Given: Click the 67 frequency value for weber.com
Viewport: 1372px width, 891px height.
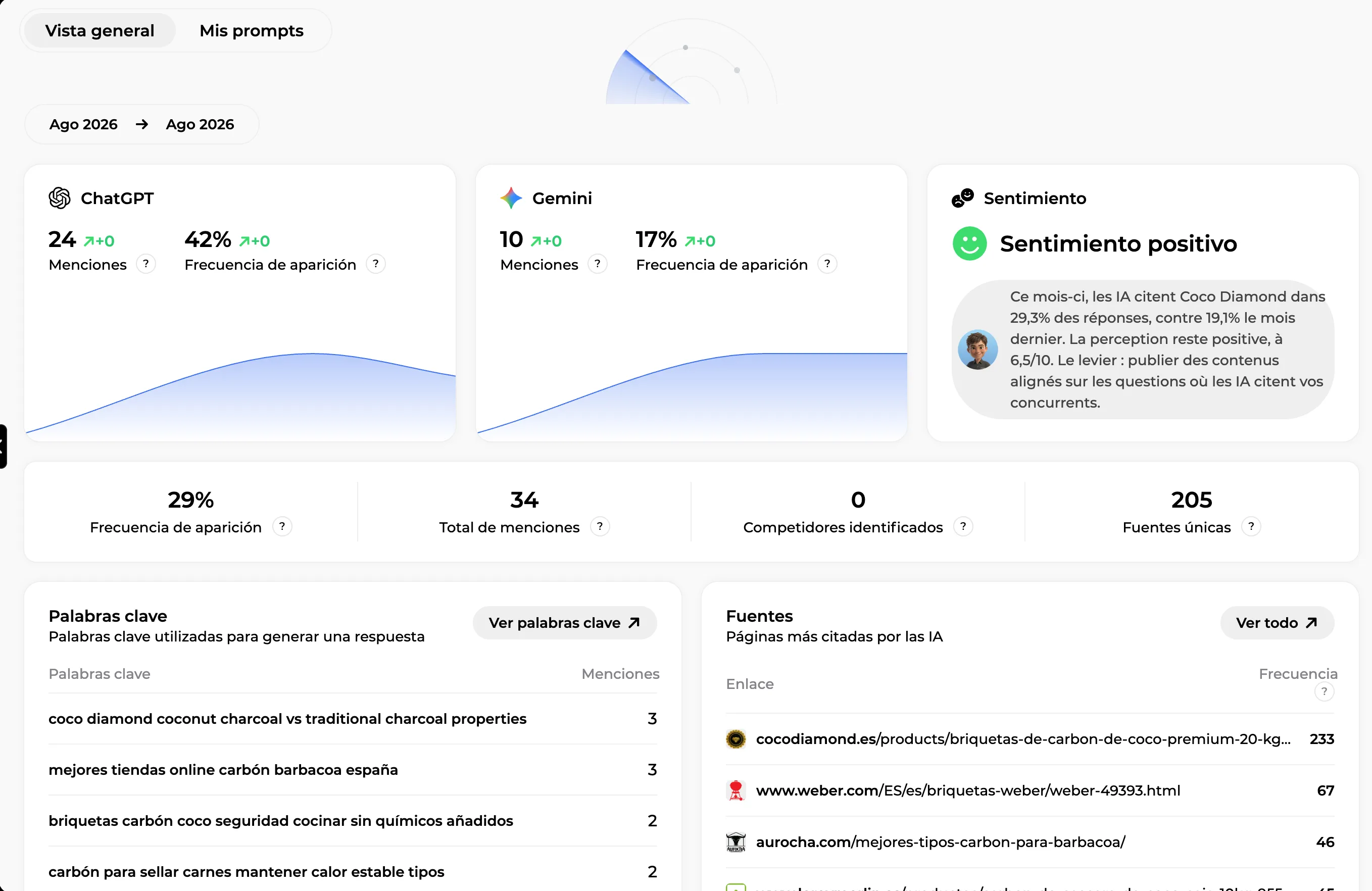Looking at the screenshot, I should click(1326, 790).
